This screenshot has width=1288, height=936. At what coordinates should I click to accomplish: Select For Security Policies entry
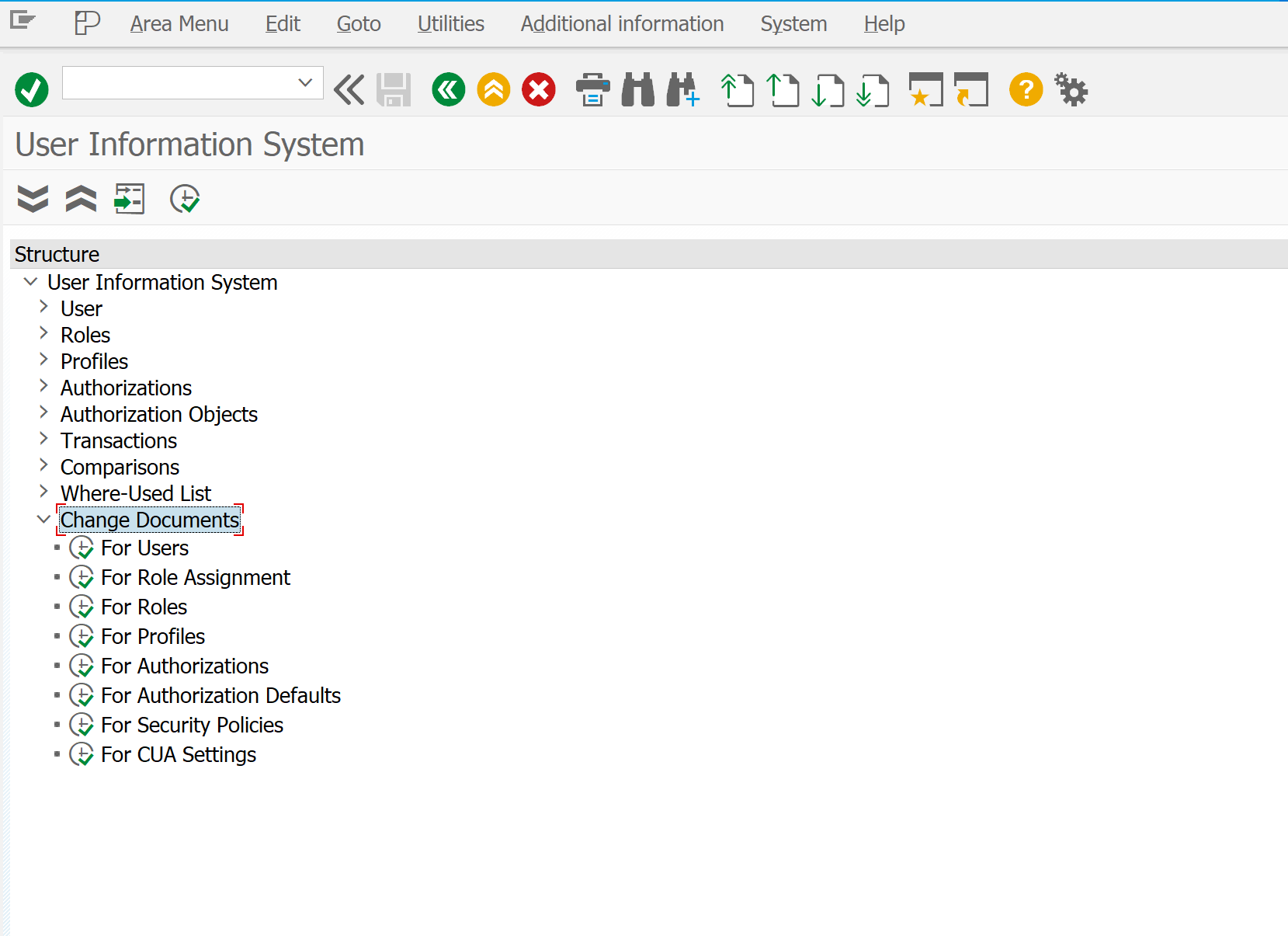[x=192, y=725]
